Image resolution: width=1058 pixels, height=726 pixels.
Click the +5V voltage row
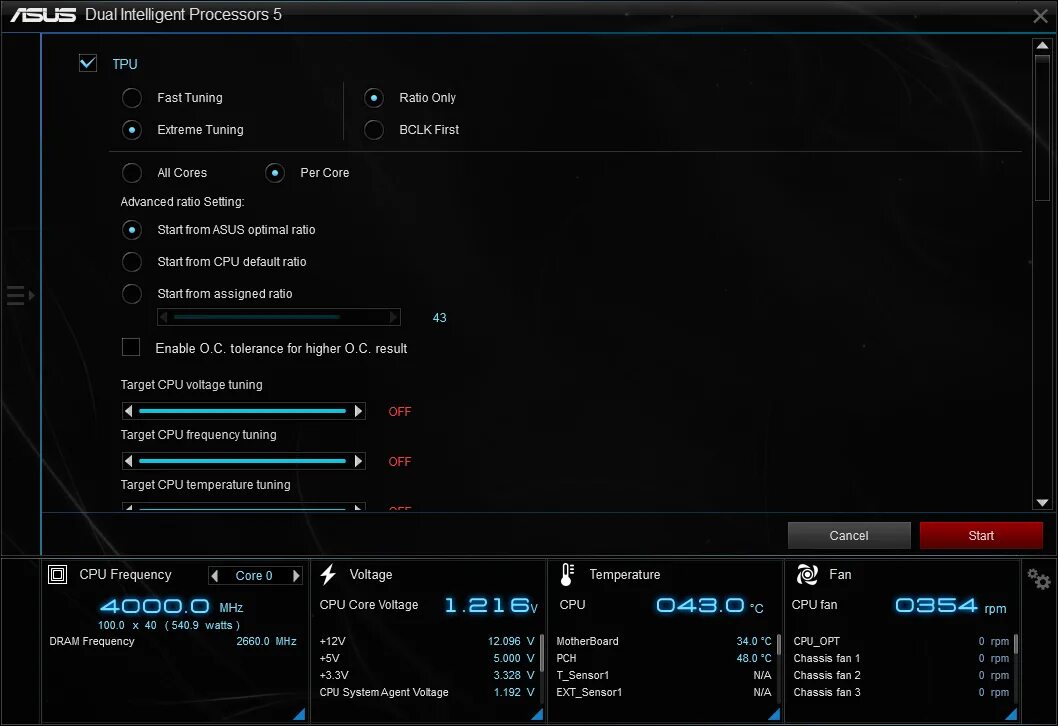pos(427,658)
